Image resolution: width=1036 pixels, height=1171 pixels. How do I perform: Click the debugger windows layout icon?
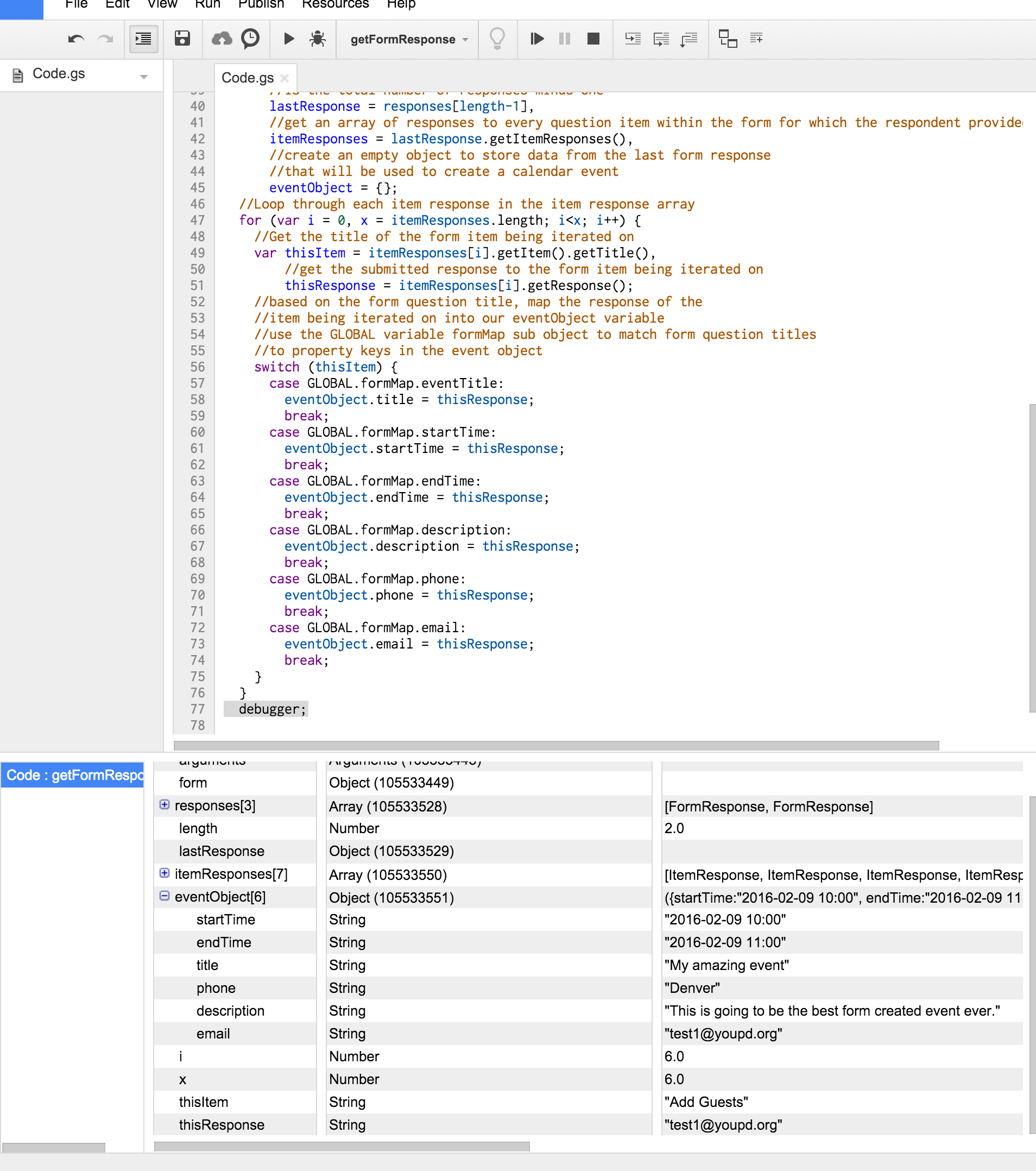(x=728, y=39)
